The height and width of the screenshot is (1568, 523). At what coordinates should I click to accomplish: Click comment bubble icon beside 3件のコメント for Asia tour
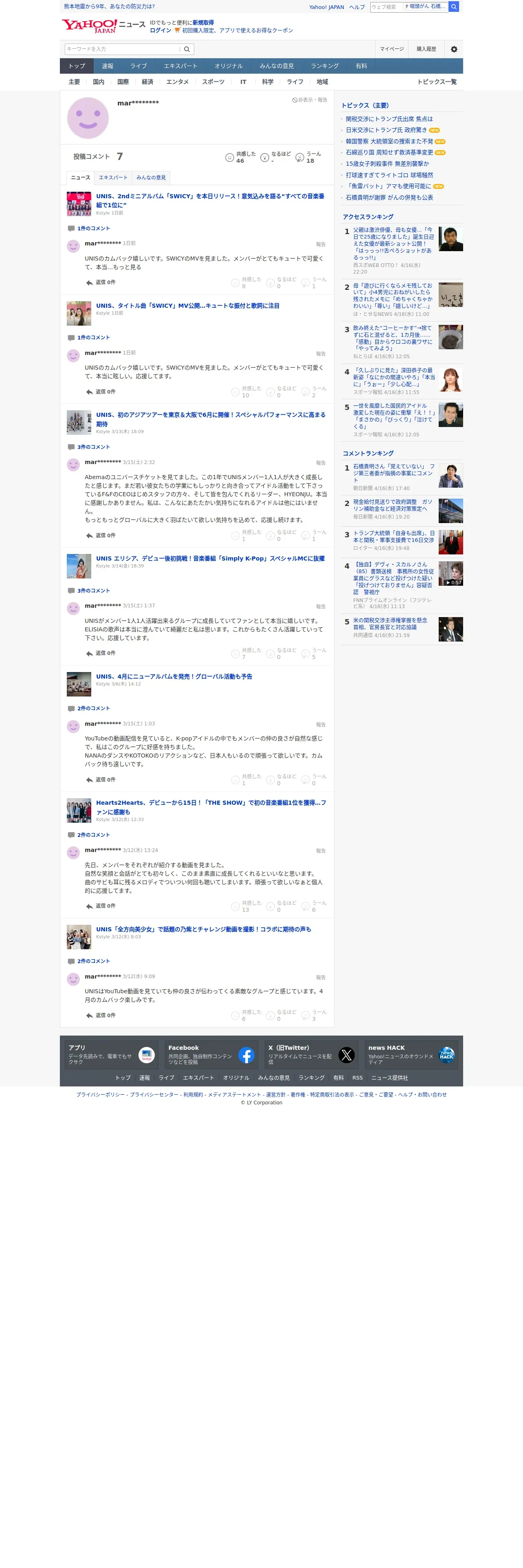71,447
